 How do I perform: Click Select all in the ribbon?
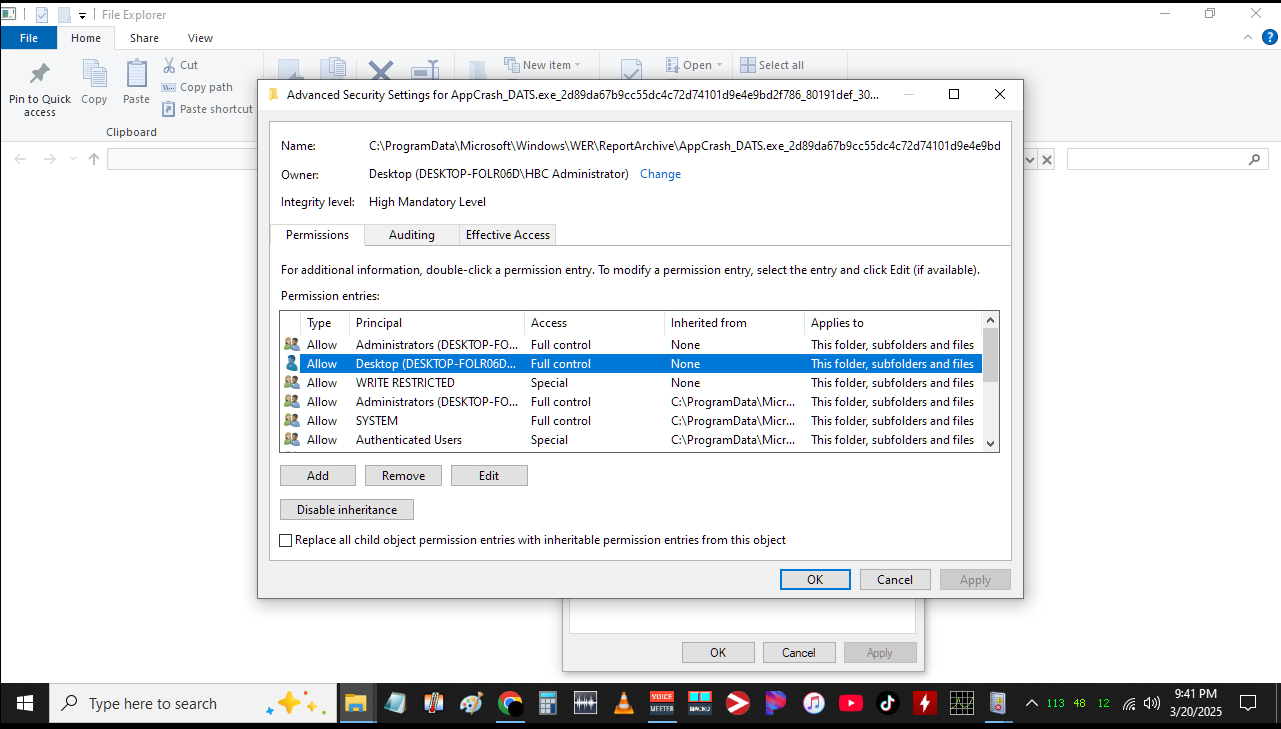coord(771,65)
